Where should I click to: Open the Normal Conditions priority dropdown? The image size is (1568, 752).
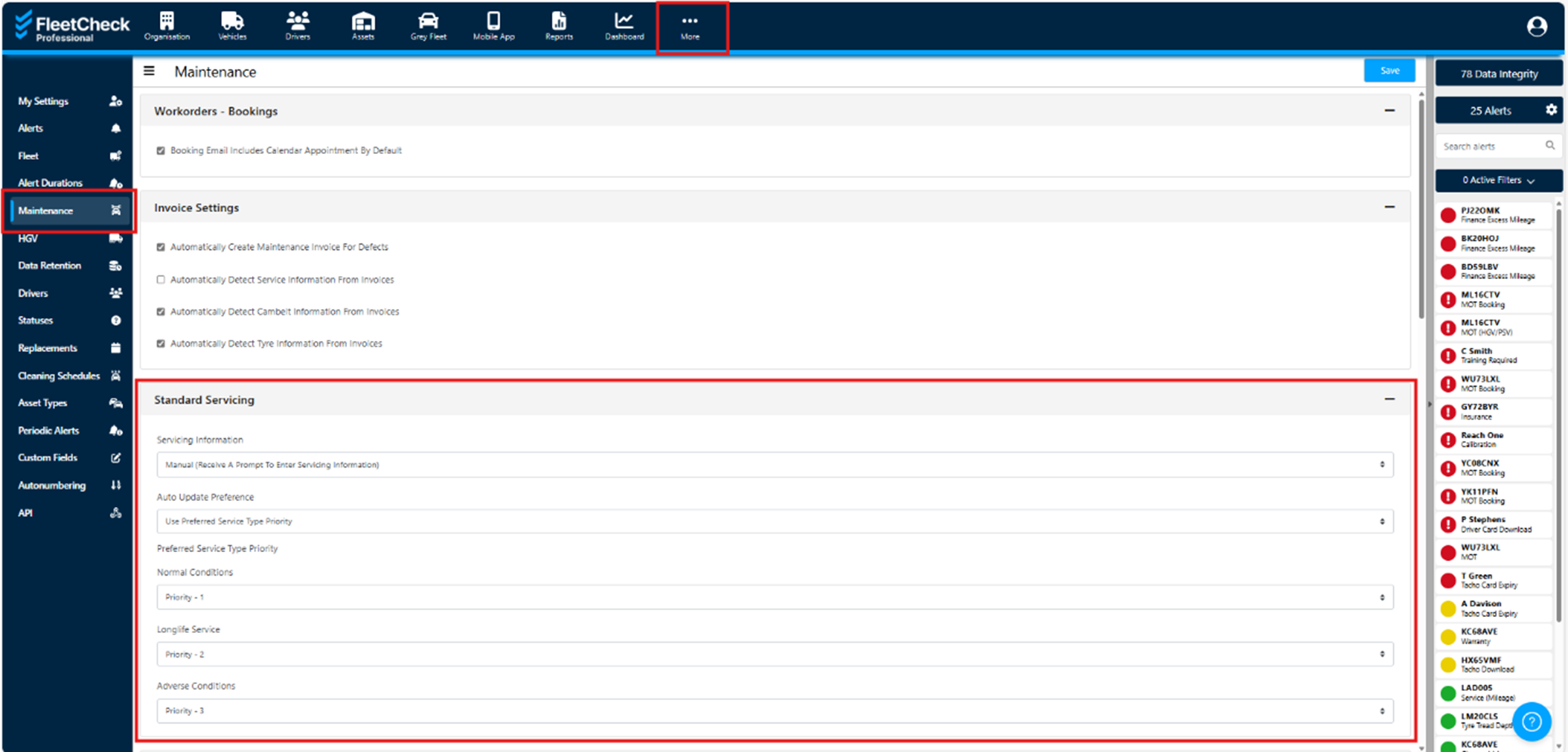[x=774, y=597]
